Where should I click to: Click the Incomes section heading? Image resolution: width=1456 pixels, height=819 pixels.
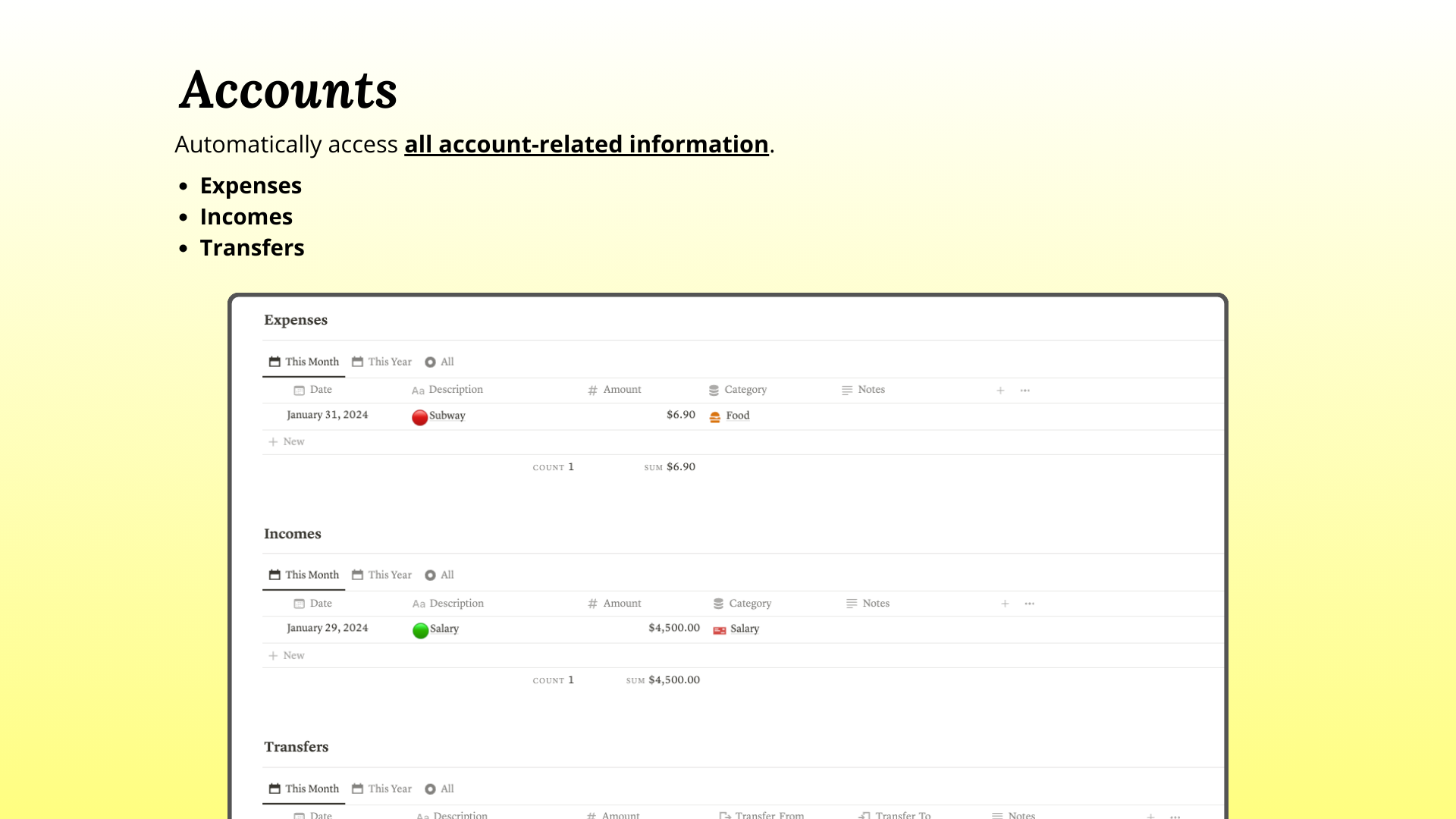(x=293, y=534)
